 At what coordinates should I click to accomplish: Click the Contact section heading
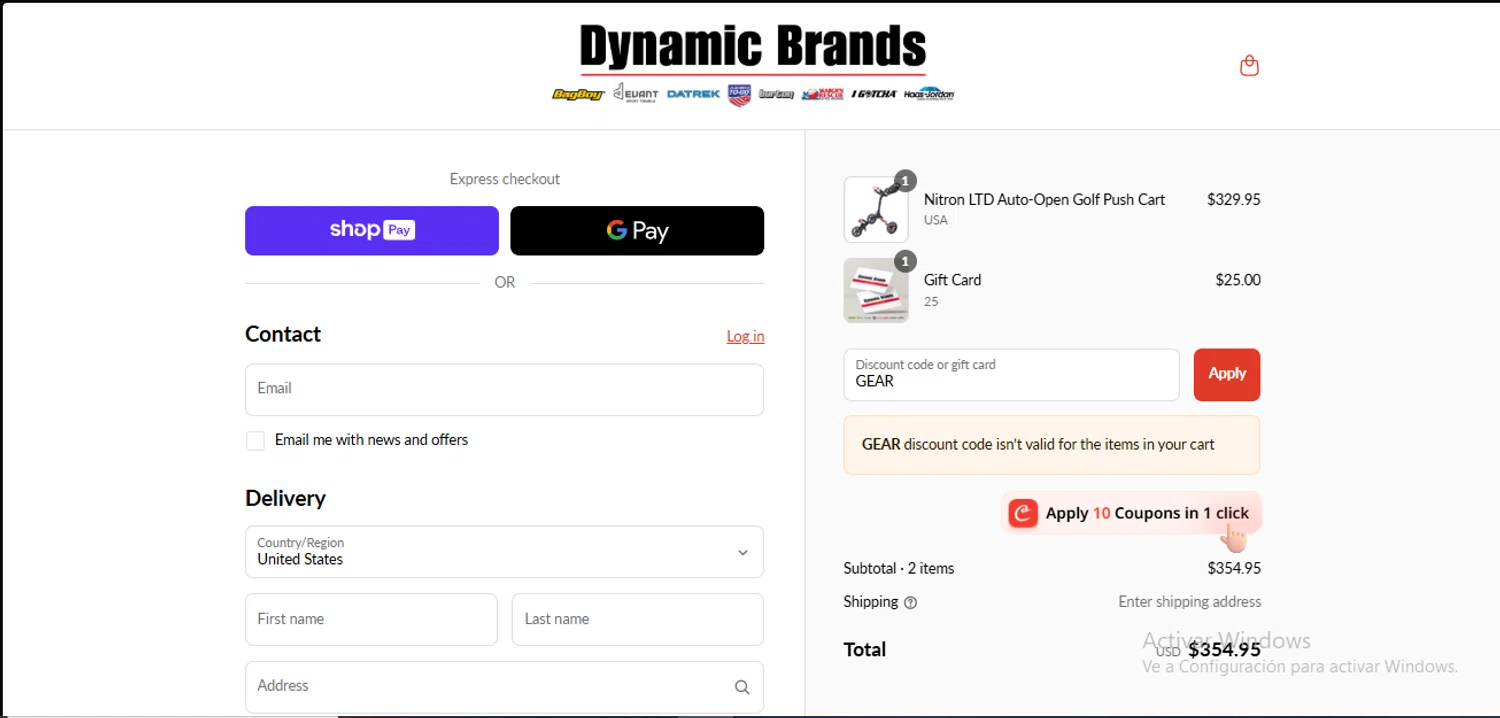pyautogui.click(x=283, y=334)
